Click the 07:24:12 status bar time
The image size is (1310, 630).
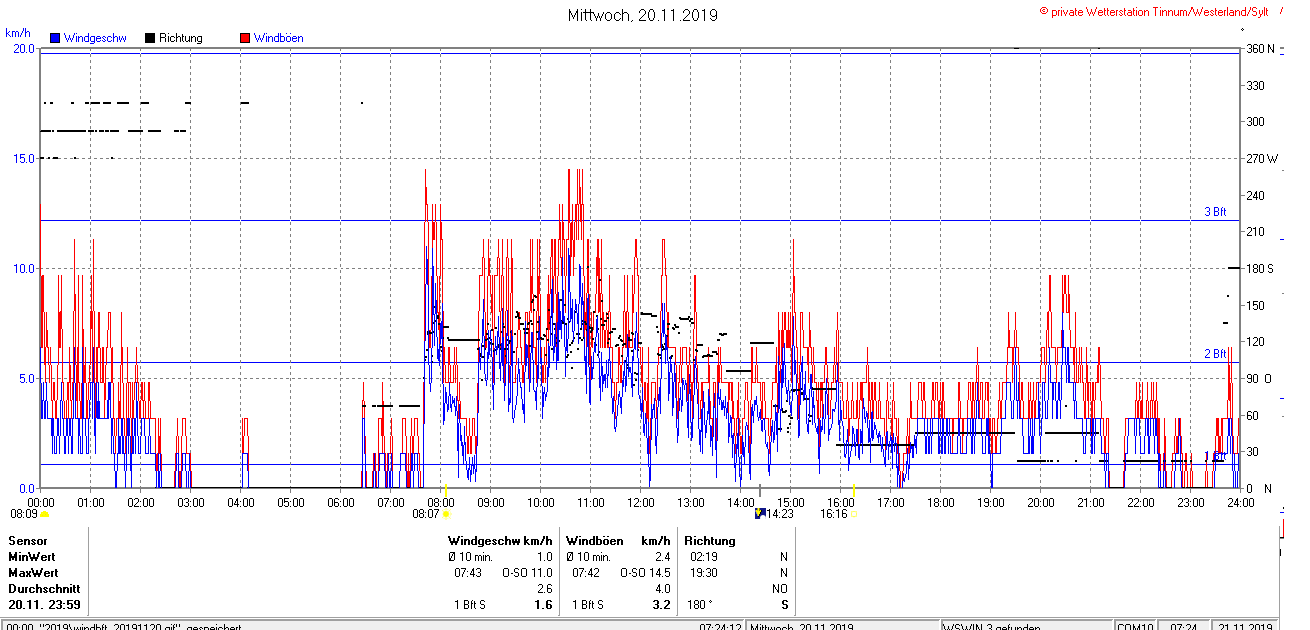[720, 627]
